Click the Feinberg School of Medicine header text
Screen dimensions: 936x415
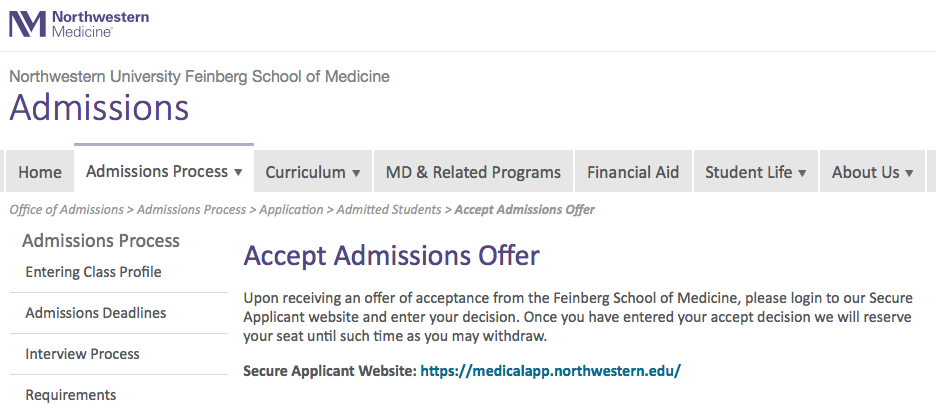(199, 76)
